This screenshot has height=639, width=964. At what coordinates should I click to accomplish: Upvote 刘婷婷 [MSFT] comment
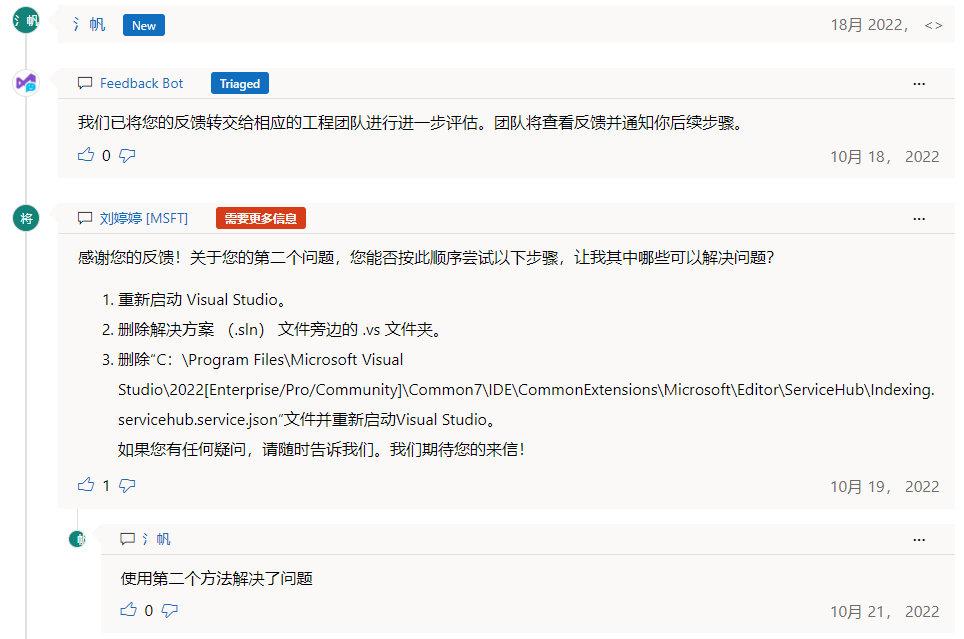click(x=86, y=485)
